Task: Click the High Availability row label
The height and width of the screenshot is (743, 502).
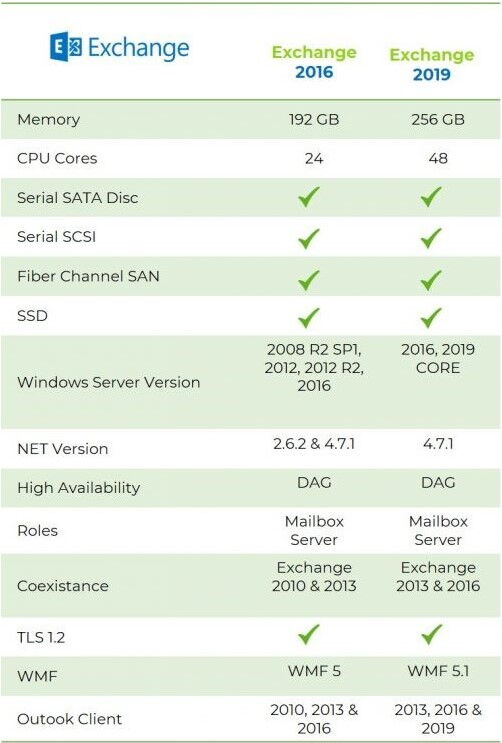Action: 79,488
